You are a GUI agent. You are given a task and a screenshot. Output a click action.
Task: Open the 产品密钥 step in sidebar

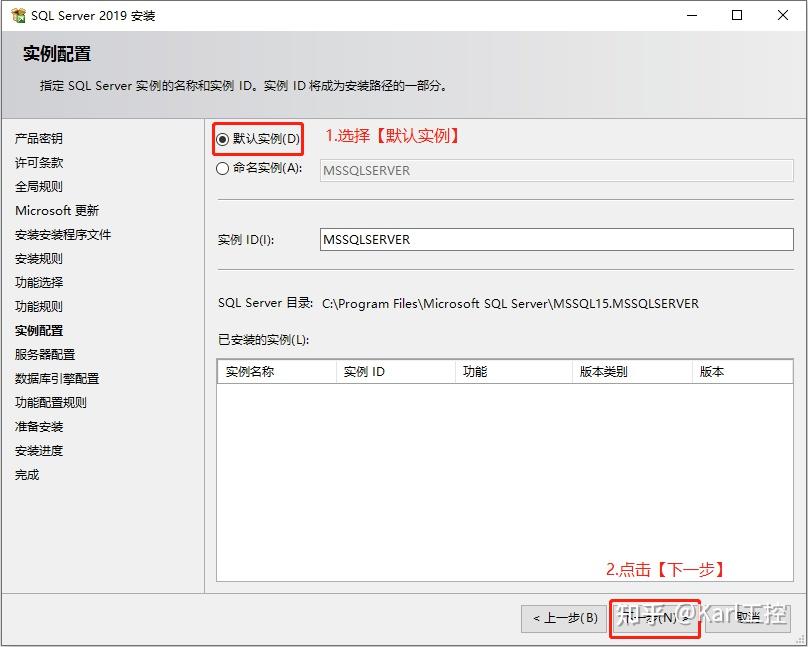coord(39,139)
